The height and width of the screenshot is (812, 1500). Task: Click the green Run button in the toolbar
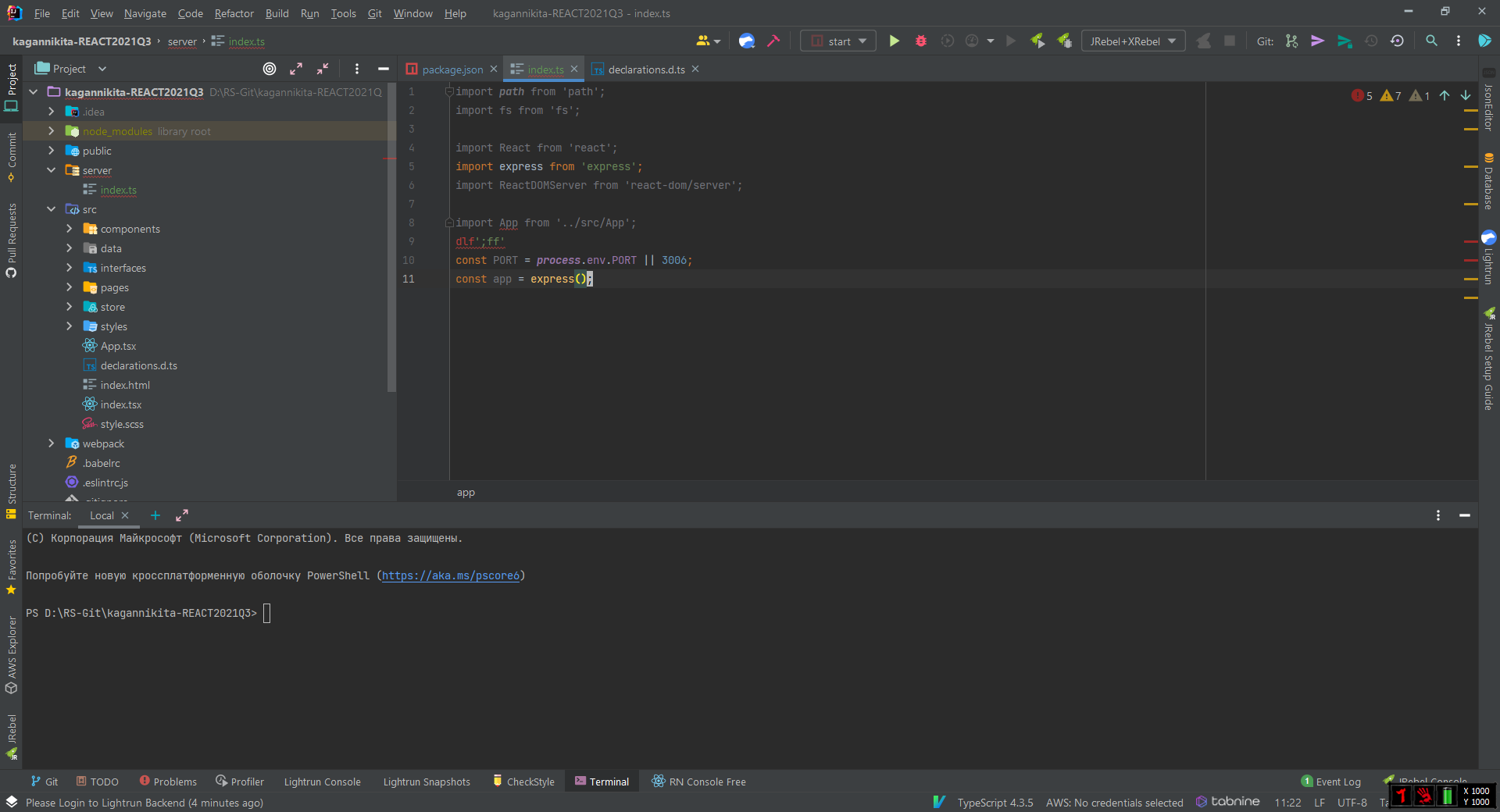[895, 41]
